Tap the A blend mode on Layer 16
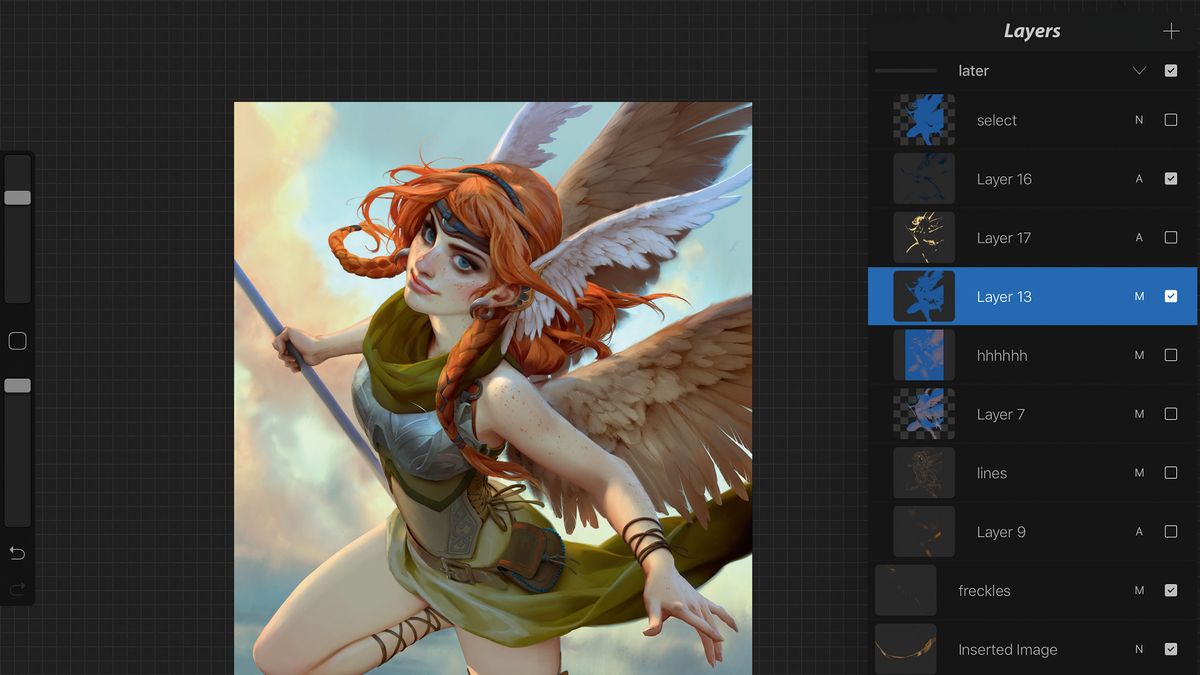Screen dimensions: 1200x675 (x=1140, y=178)
